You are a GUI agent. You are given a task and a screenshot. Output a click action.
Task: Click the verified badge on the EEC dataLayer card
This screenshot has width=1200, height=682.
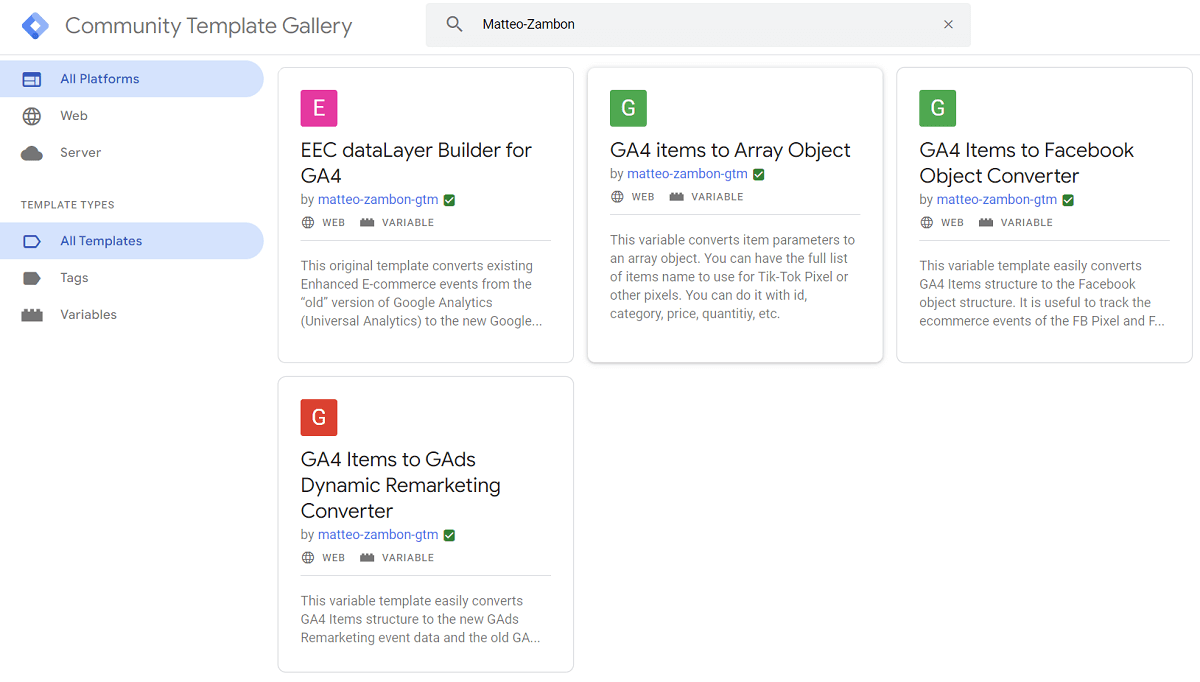click(x=449, y=200)
